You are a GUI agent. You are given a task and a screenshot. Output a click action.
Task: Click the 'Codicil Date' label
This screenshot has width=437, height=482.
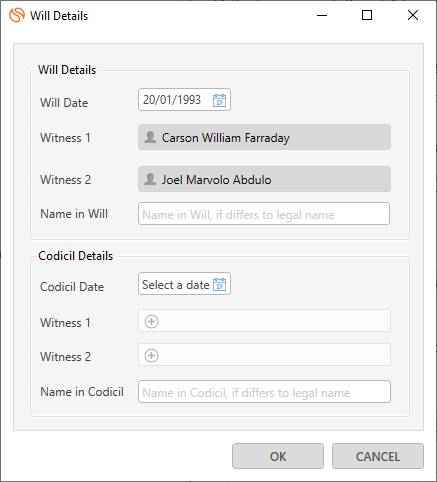pyautogui.click(x=72, y=287)
